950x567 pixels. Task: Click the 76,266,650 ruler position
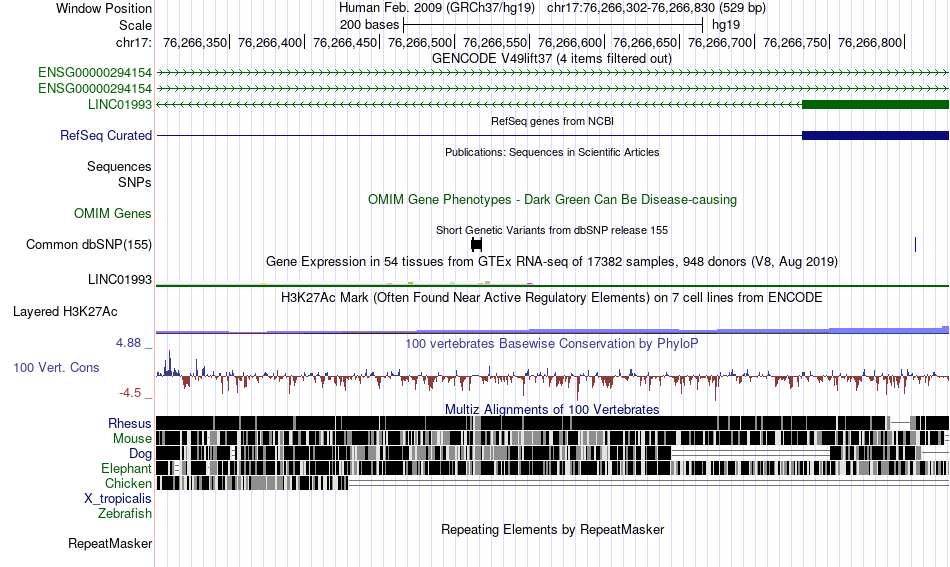(x=645, y=42)
